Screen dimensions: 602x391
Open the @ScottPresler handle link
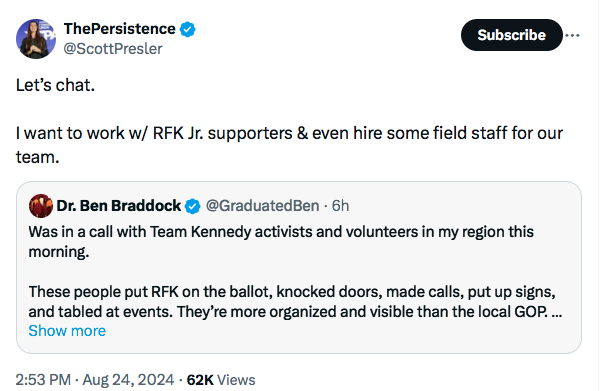click(x=113, y=49)
